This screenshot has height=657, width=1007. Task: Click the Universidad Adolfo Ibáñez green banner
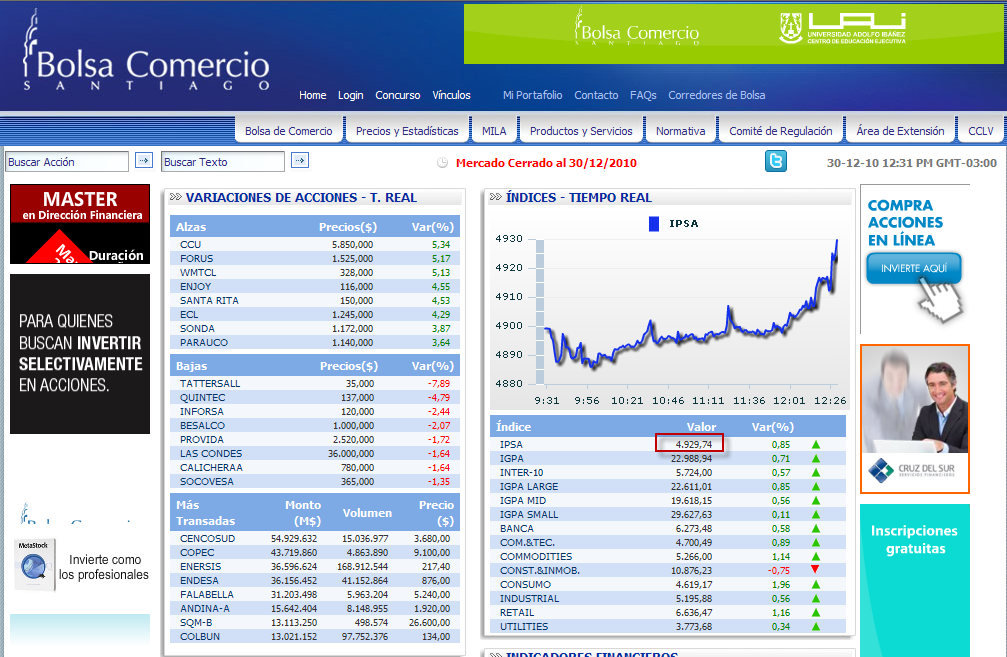pyautogui.click(x=733, y=34)
